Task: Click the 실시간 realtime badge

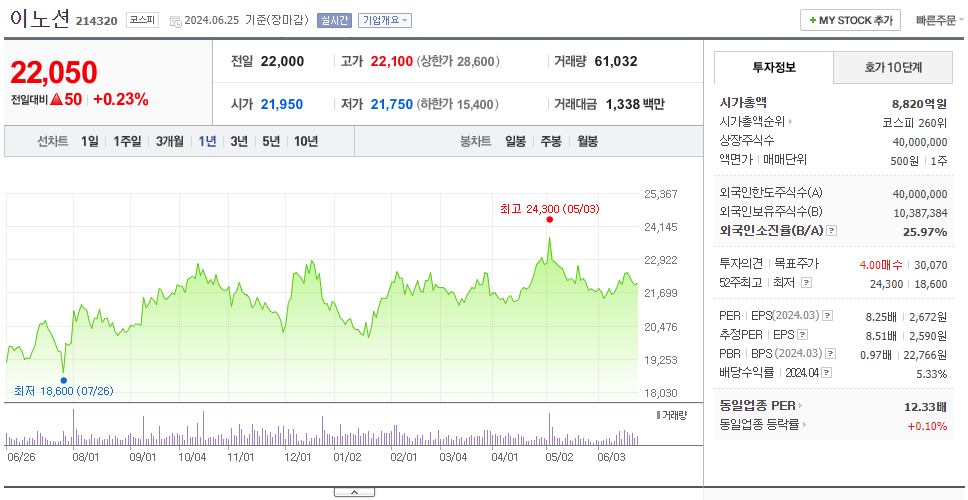Action: click(x=334, y=20)
